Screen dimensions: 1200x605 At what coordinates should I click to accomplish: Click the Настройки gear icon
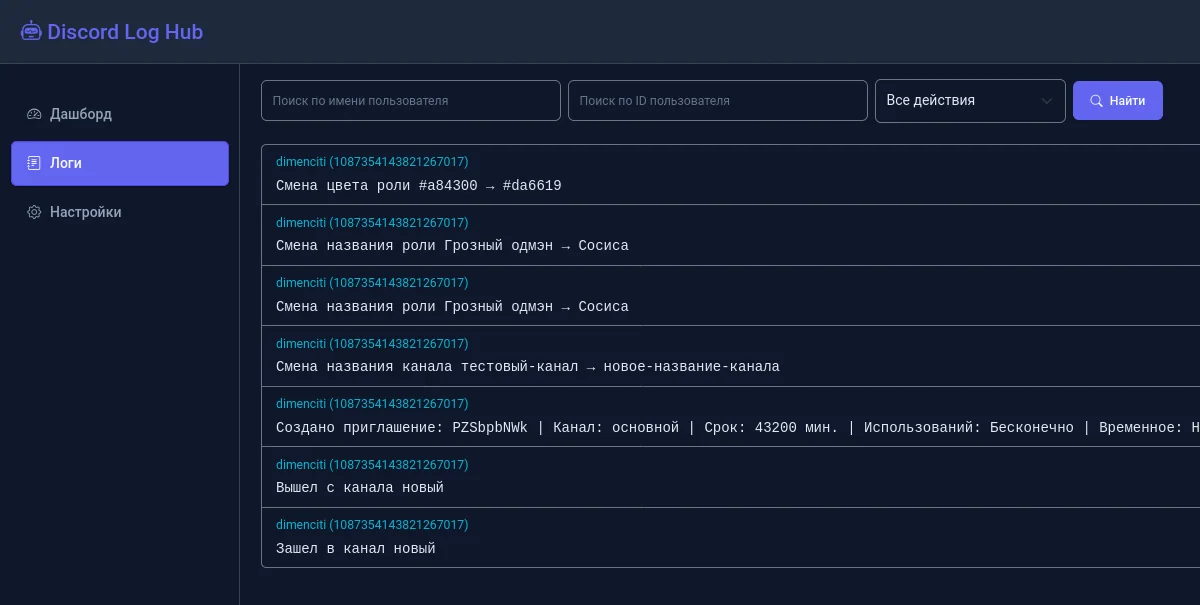point(34,212)
